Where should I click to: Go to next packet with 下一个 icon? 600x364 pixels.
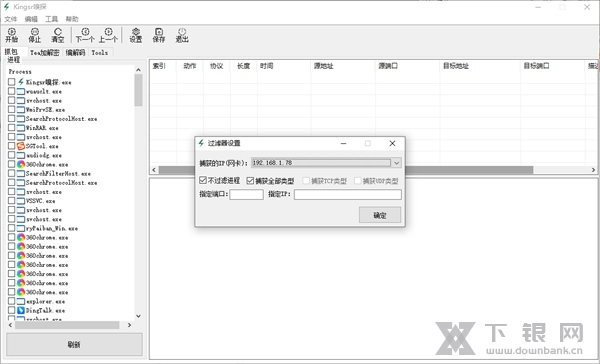pos(85,35)
